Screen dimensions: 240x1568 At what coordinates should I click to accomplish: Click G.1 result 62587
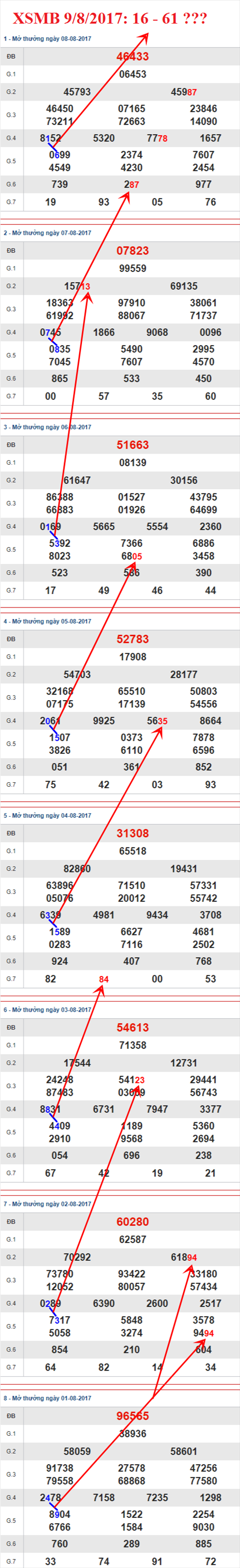point(132,1239)
